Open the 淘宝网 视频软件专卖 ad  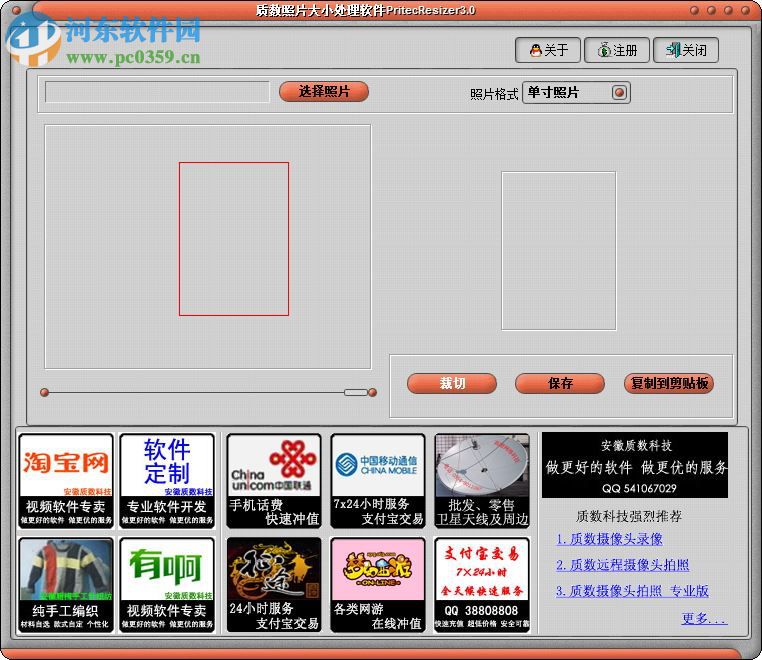coord(66,481)
